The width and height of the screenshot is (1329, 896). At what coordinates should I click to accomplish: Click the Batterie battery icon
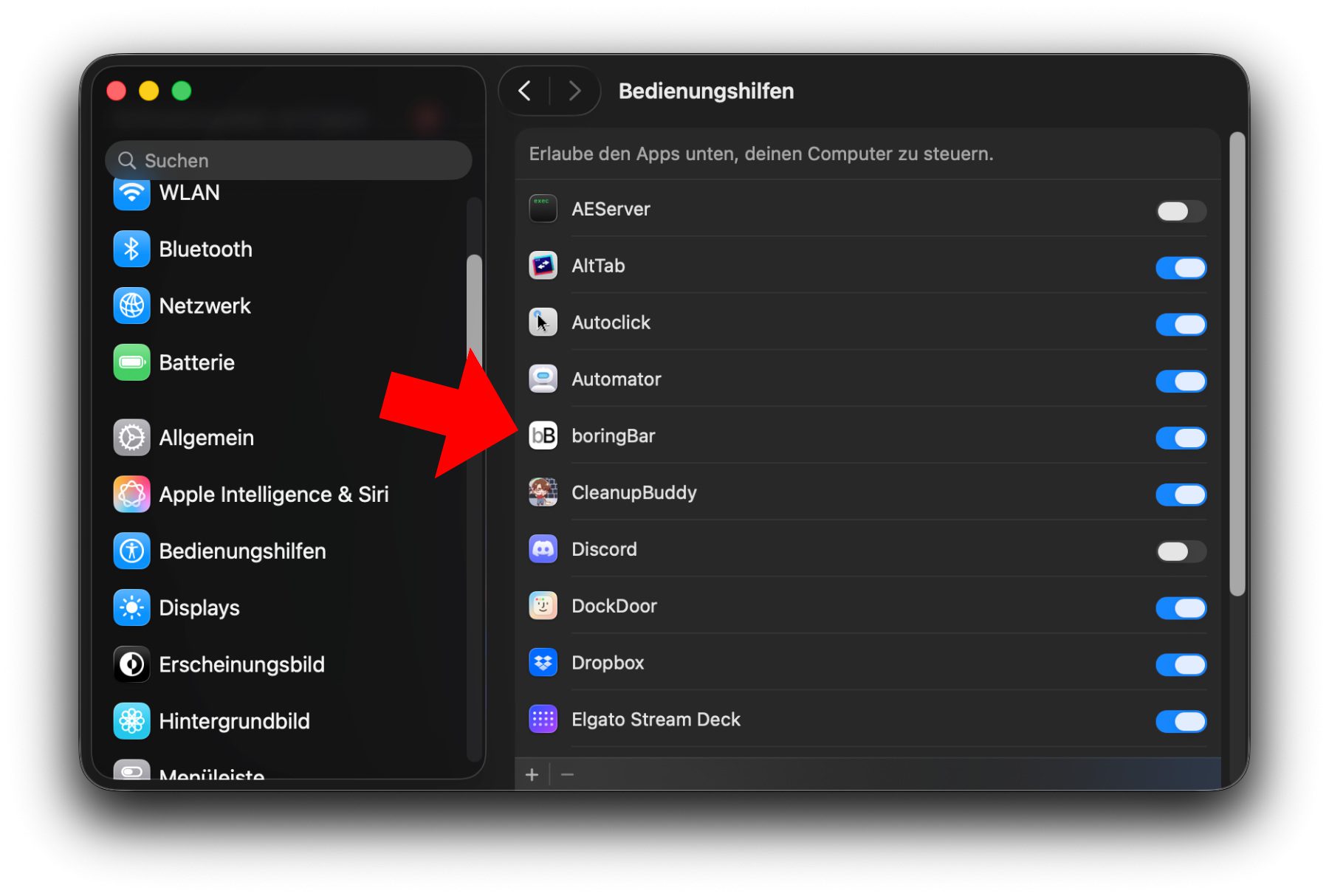(x=131, y=362)
